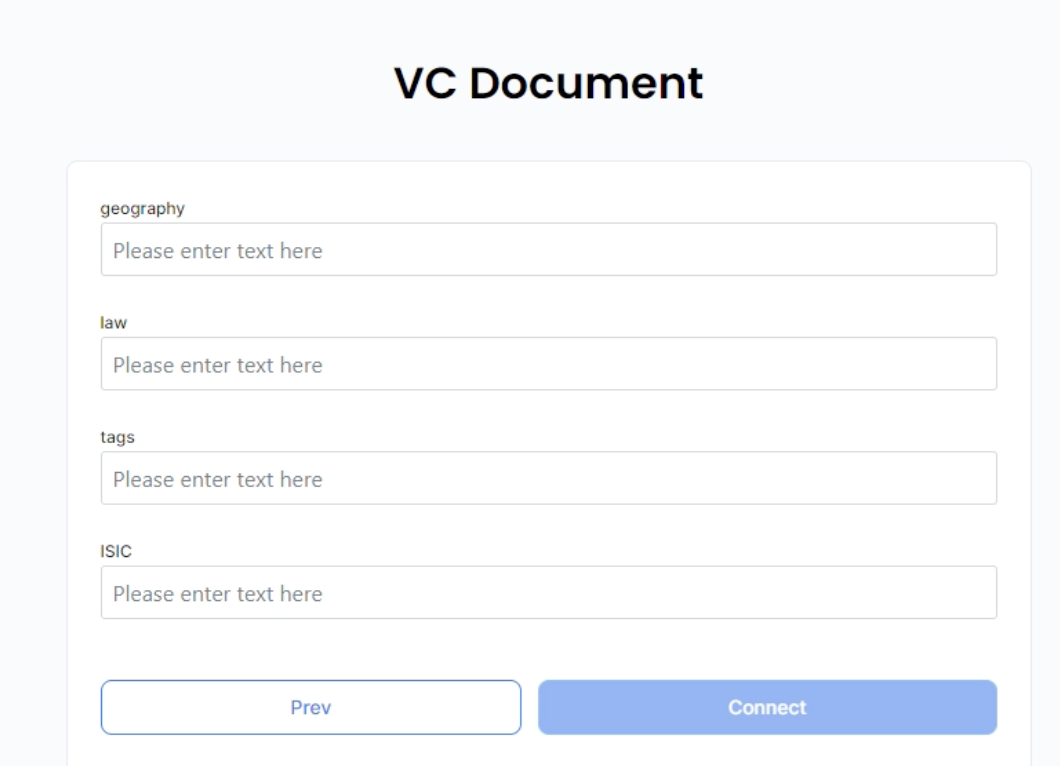This screenshot has width=1060, height=766.
Task: Click the blank page background beside the title
Action: (200, 84)
